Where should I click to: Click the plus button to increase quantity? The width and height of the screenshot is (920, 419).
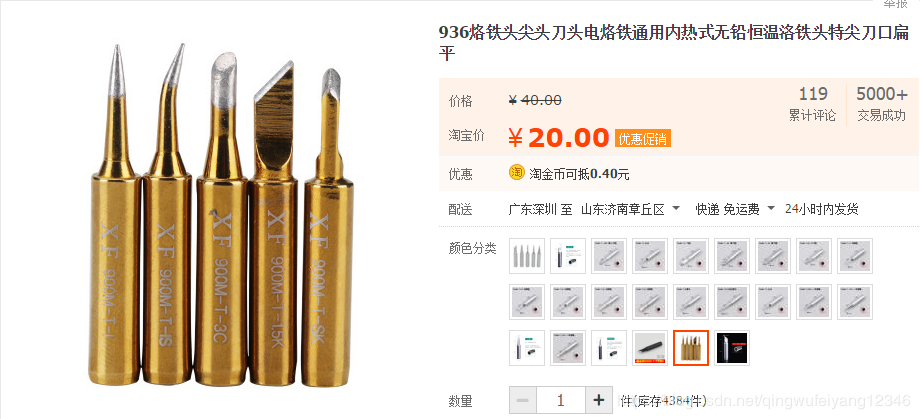pyautogui.click(x=598, y=401)
